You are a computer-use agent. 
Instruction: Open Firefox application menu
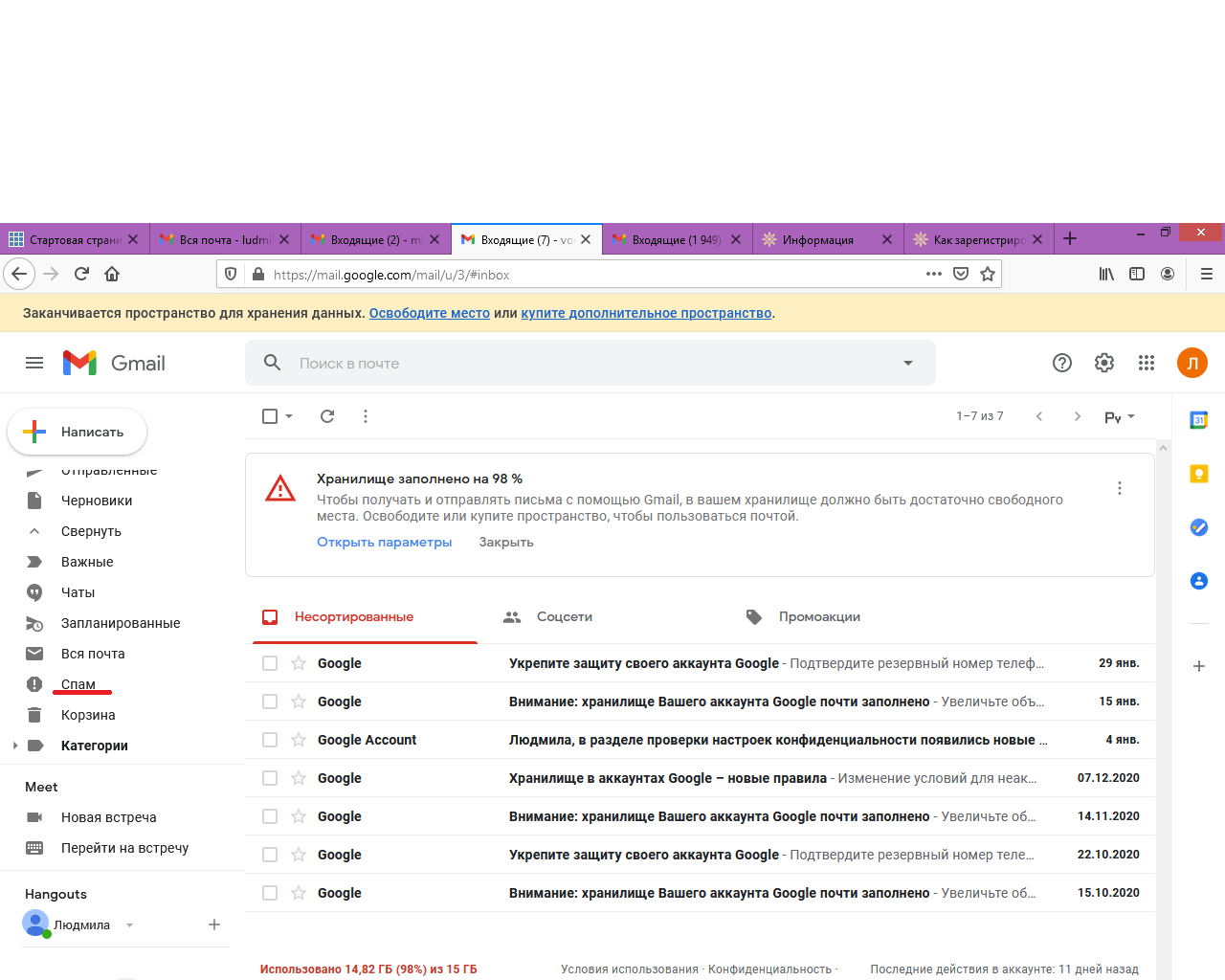coord(1207,274)
